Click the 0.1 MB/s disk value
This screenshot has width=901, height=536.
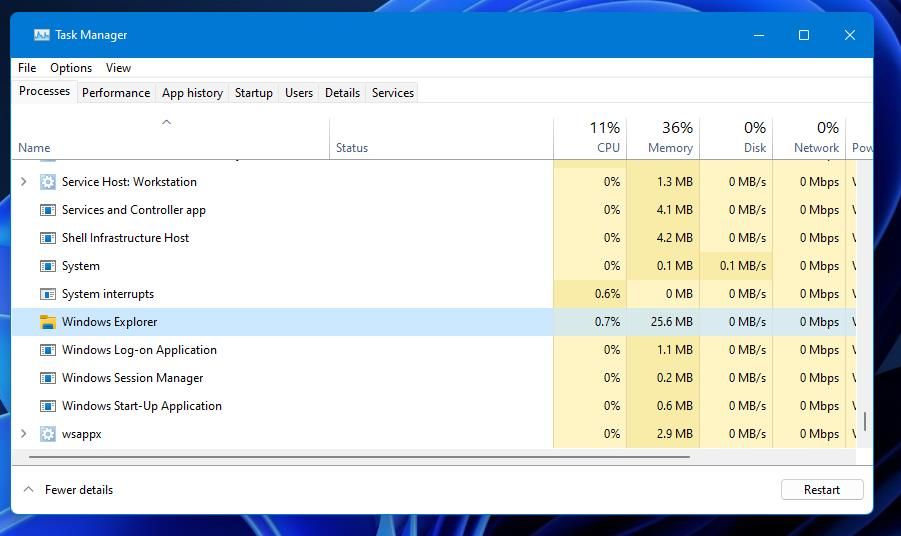(x=742, y=266)
